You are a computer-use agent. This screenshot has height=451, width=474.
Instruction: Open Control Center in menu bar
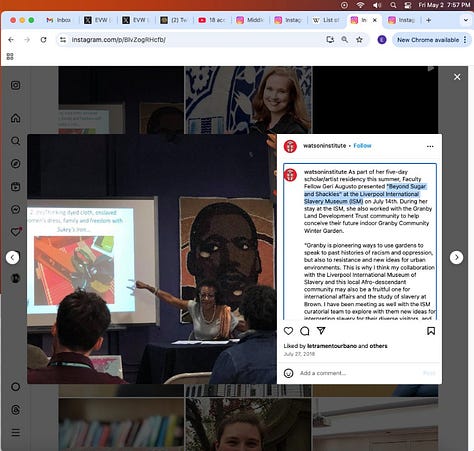pos(408,5)
